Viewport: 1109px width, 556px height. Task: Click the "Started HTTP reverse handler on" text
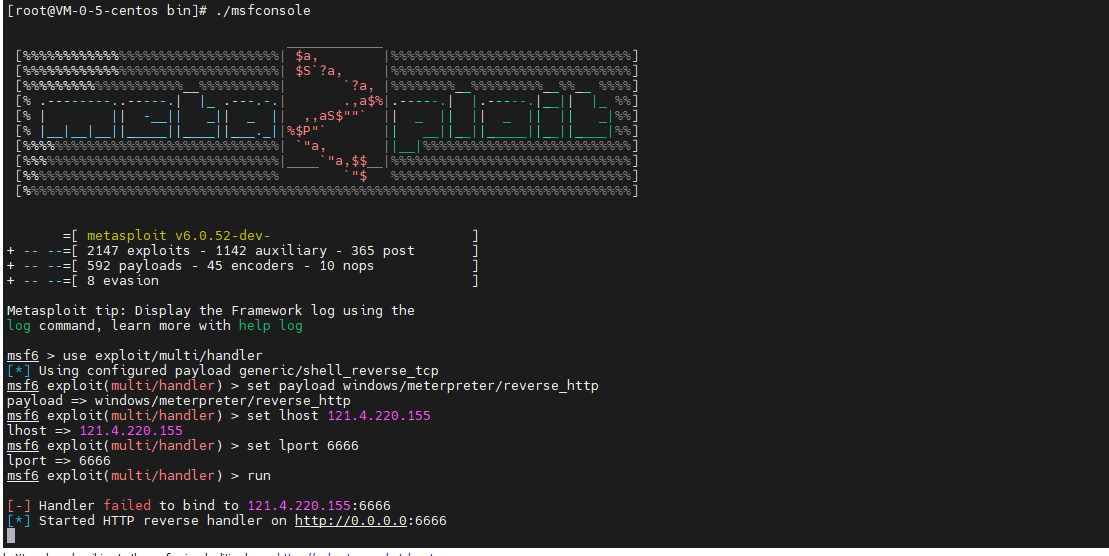[x=163, y=521]
